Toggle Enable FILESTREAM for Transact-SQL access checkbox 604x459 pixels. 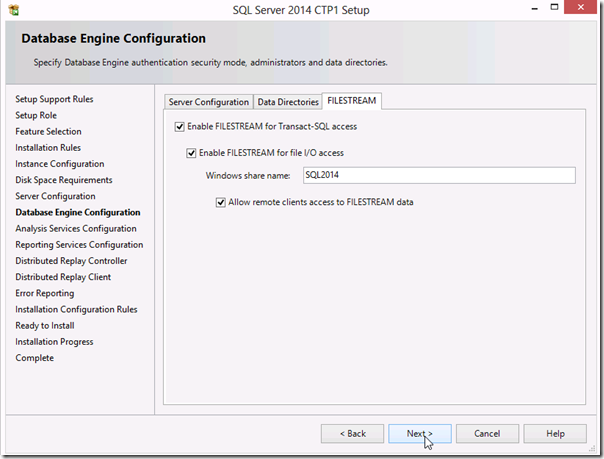tap(180, 127)
